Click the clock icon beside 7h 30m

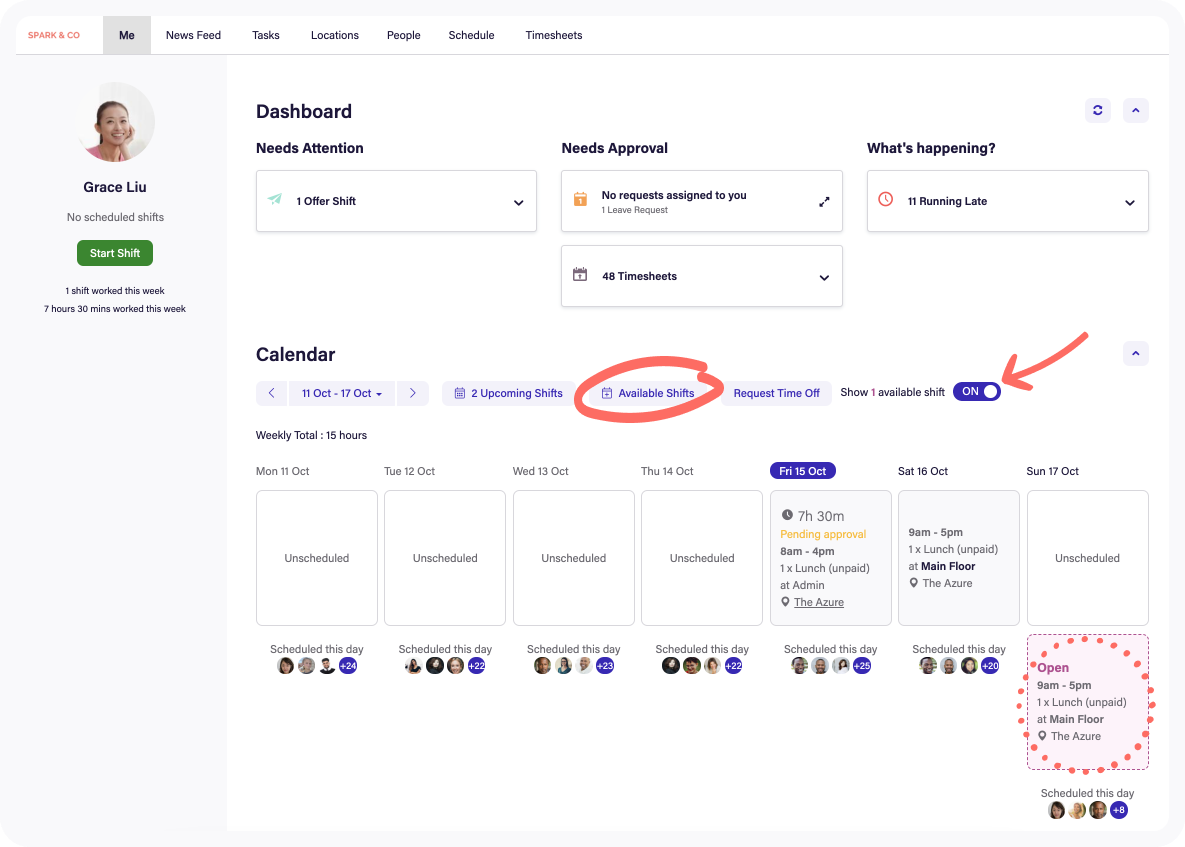787,515
